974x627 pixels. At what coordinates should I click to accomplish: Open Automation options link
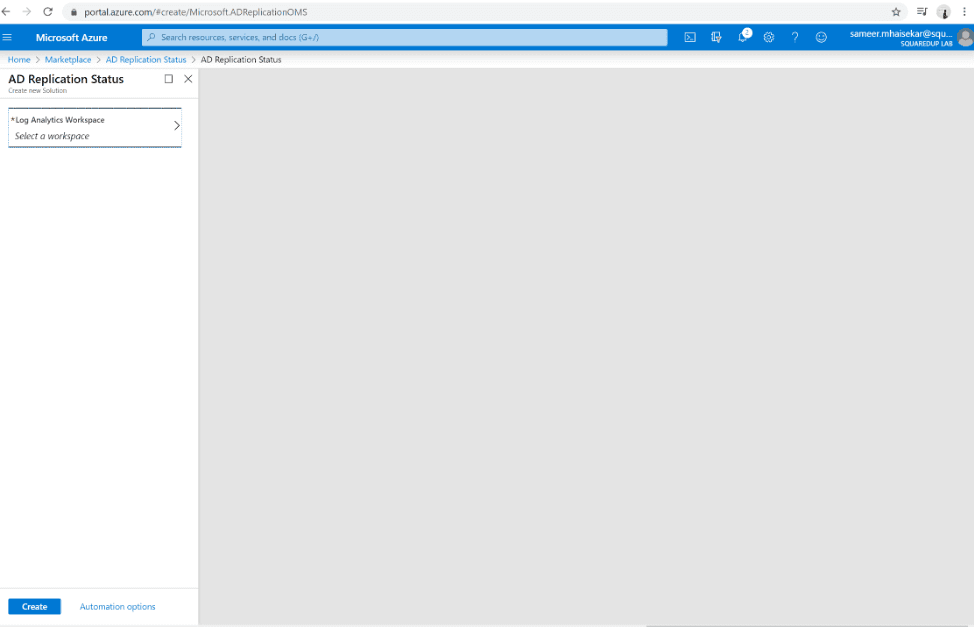click(x=117, y=607)
